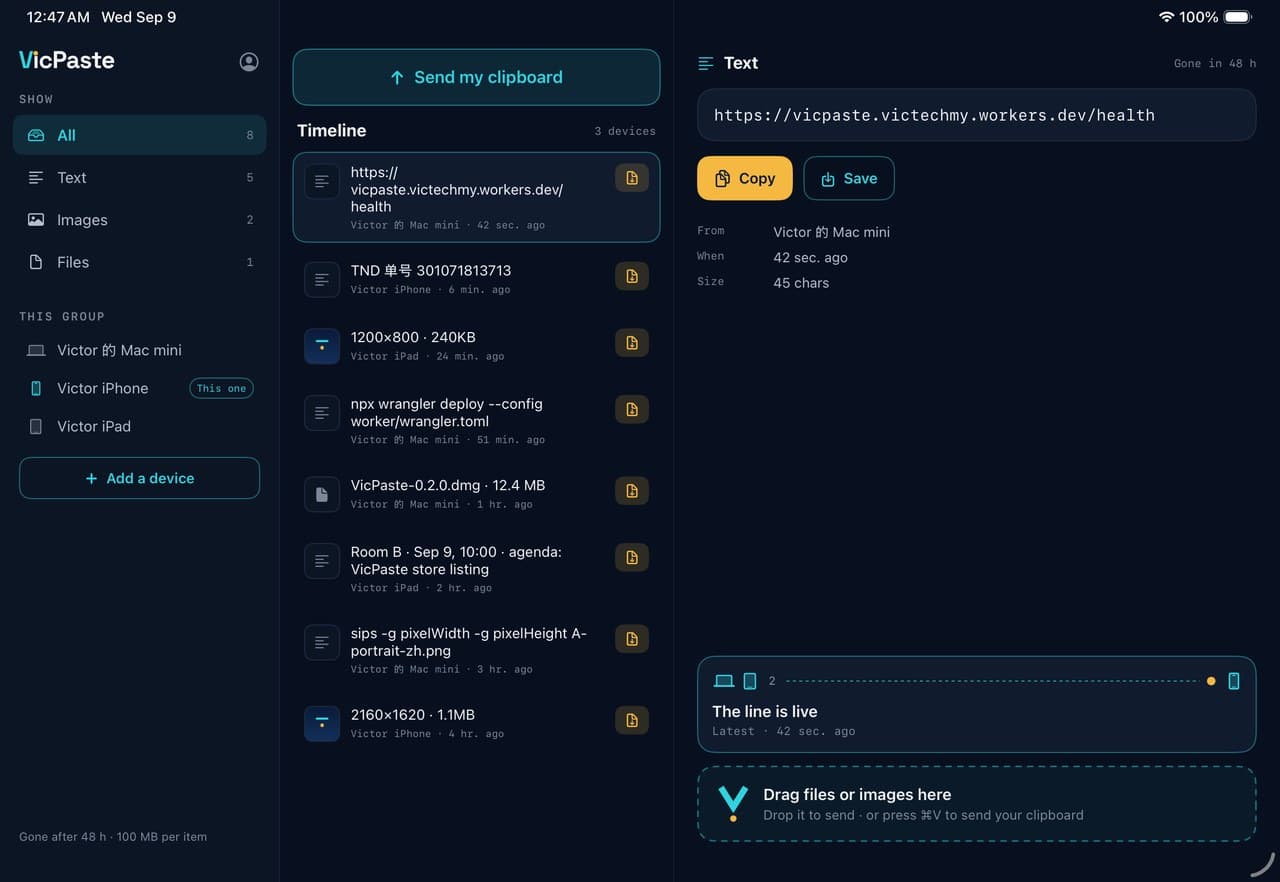Click the date Wed Sep 9

click(138, 17)
